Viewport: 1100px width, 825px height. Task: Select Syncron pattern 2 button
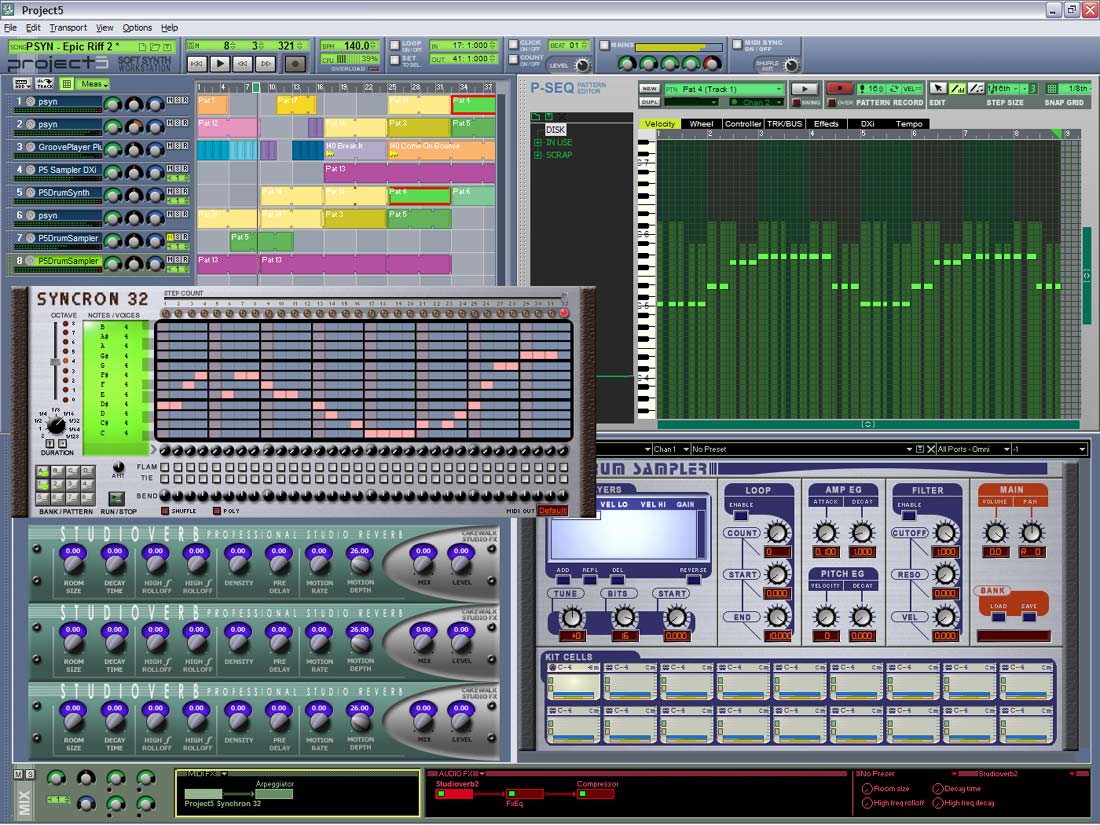tap(59, 484)
